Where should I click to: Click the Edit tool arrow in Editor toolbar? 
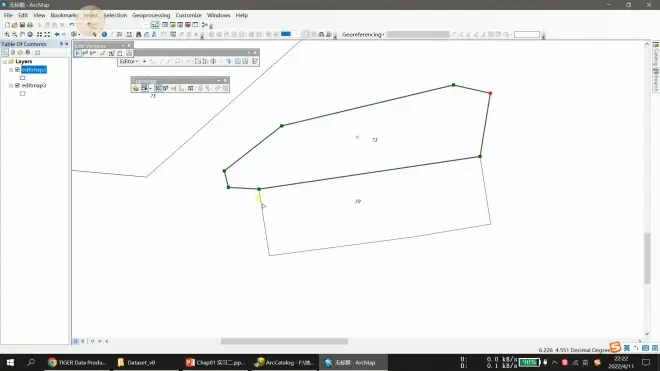pos(144,61)
